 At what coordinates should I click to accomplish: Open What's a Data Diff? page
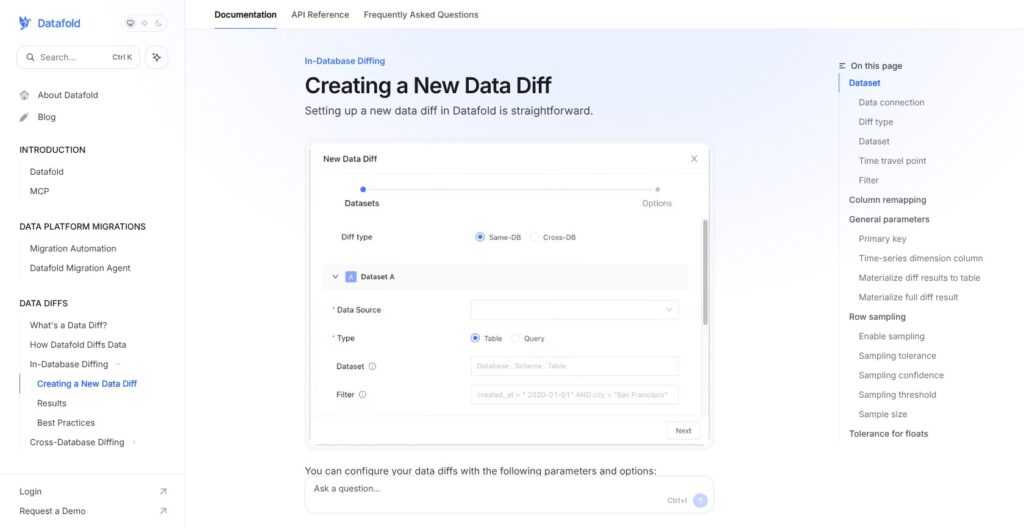69,325
